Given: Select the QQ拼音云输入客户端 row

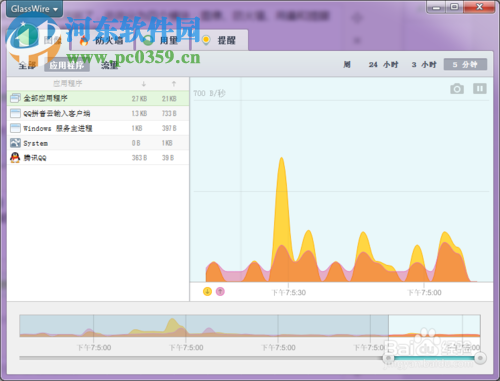Looking at the screenshot, I should coord(98,113).
